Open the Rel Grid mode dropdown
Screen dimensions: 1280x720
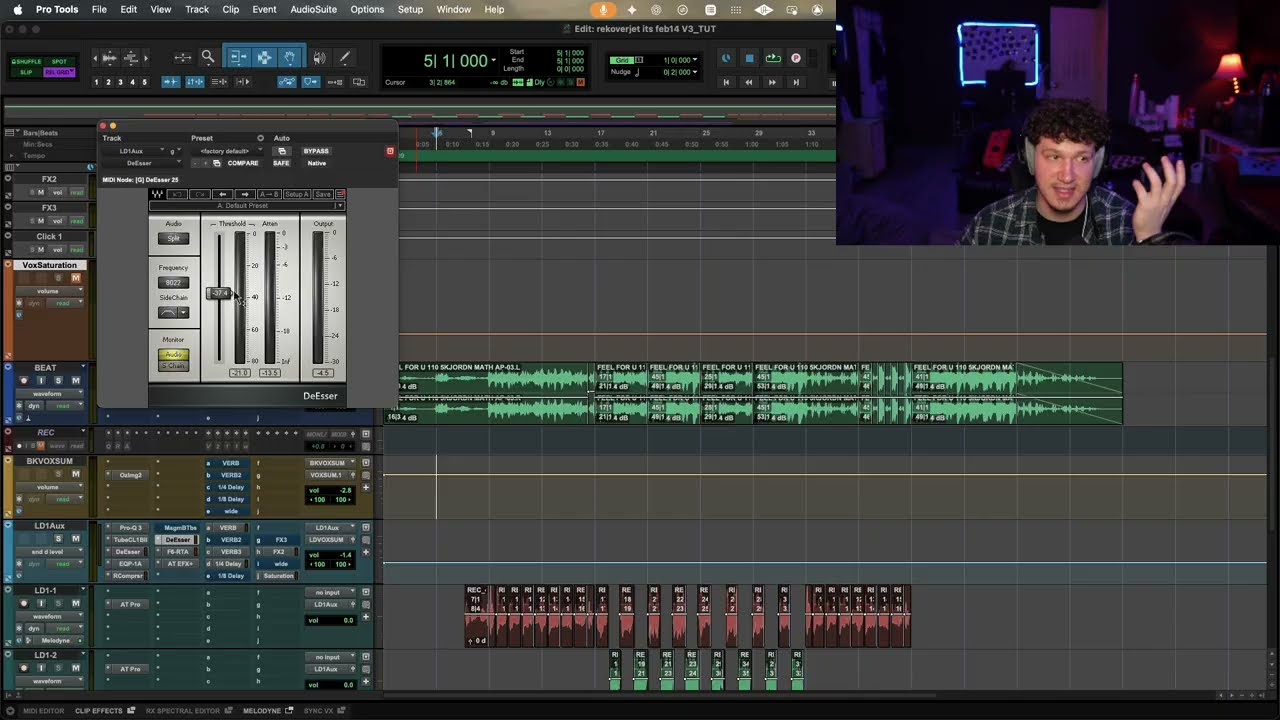(57, 72)
